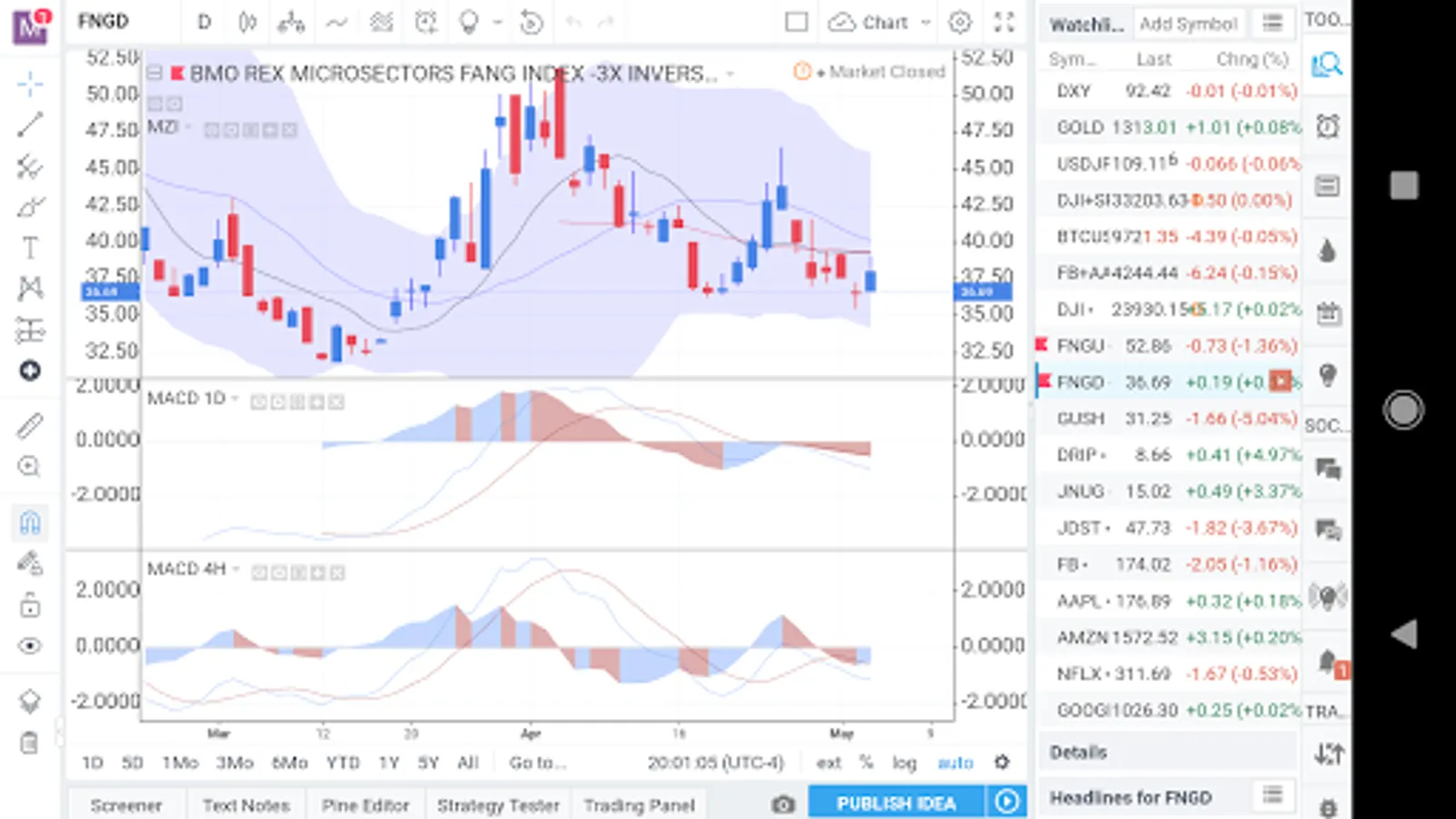This screenshot has height=819, width=1456.
Task: Open the timezone 20:01:05 (UTC-4) selector
Action: pos(715,763)
